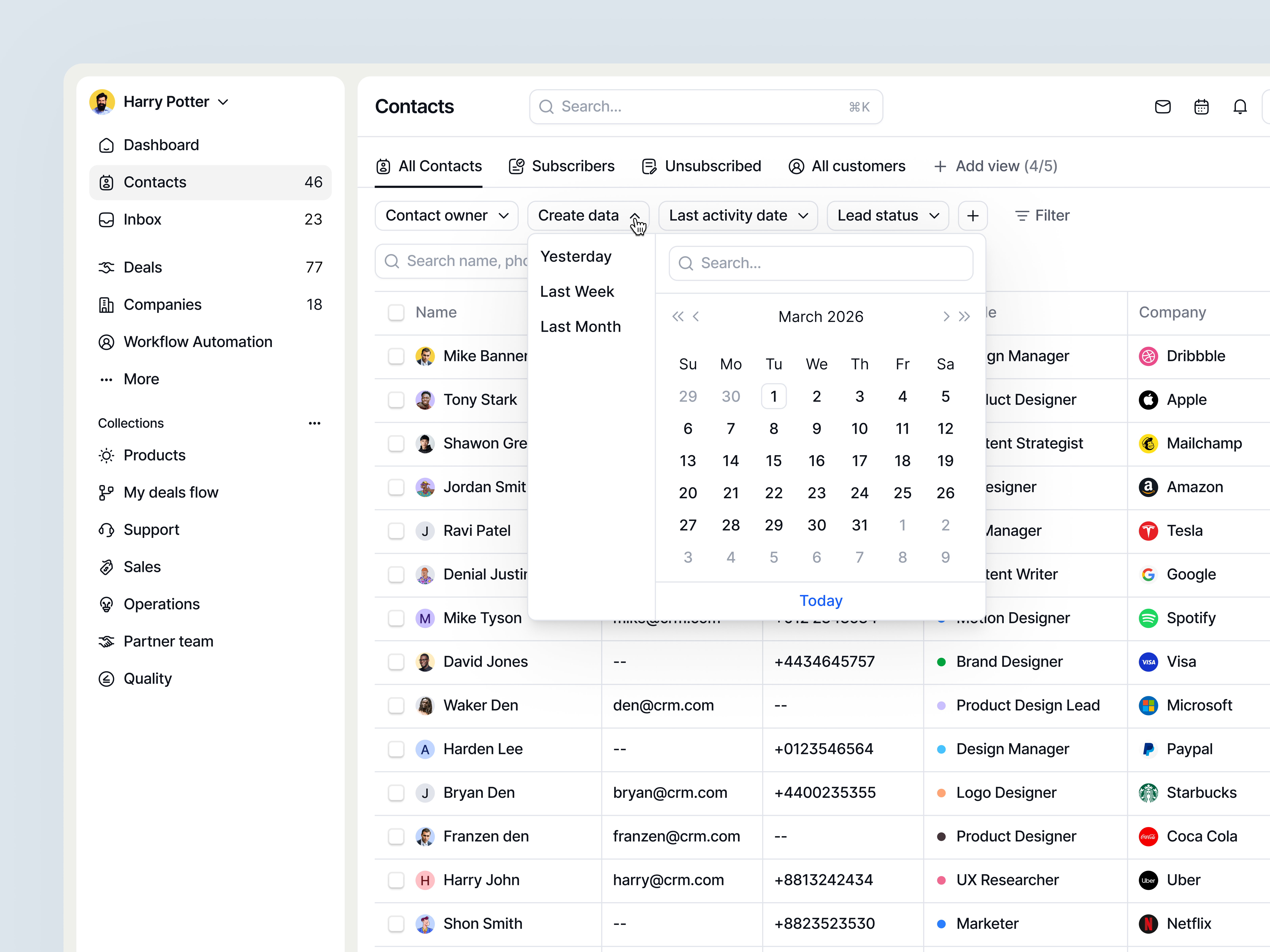1270x952 pixels.
Task: Click the Operations bulb icon
Action: 106,604
